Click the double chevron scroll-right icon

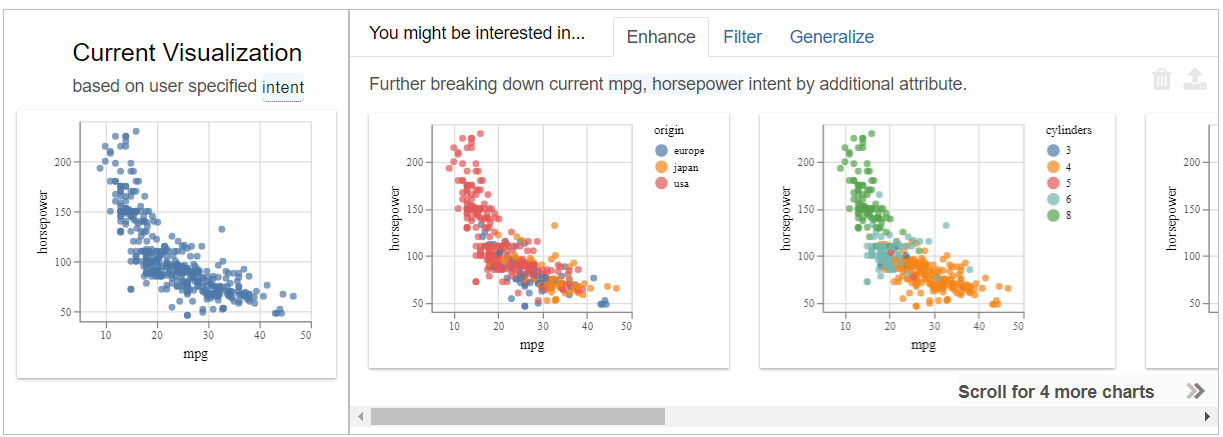click(x=1195, y=391)
